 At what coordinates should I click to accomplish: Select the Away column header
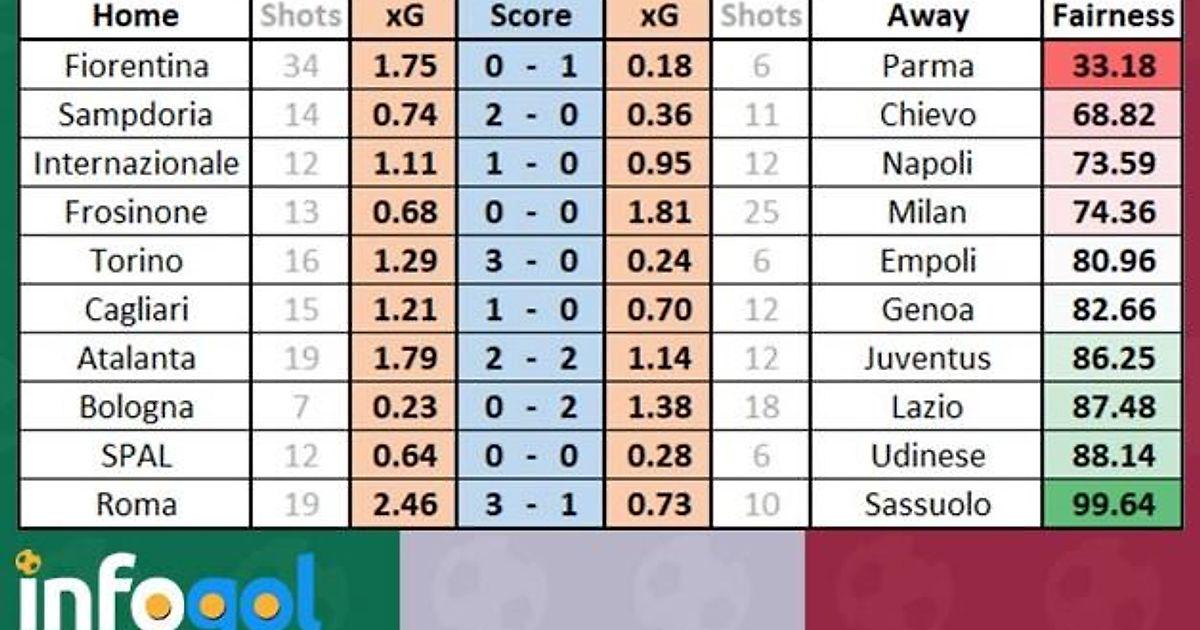[x=927, y=17]
